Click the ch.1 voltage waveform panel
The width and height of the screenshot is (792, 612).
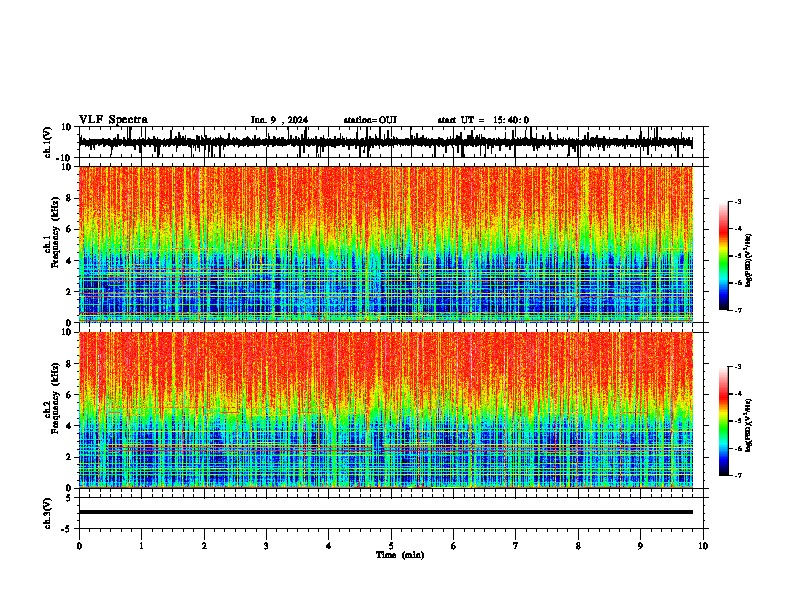pyautogui.click(x=390, y=142)
